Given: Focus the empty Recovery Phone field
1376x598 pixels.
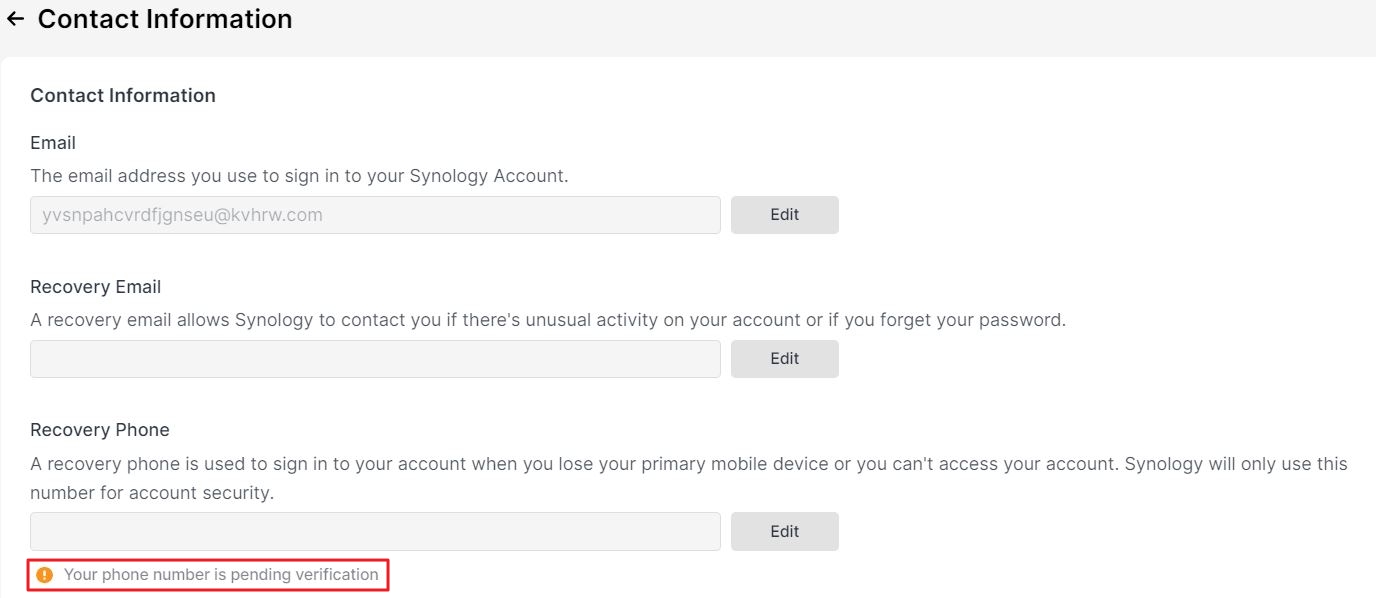Looking at the screenshot, I should (375, 532).
